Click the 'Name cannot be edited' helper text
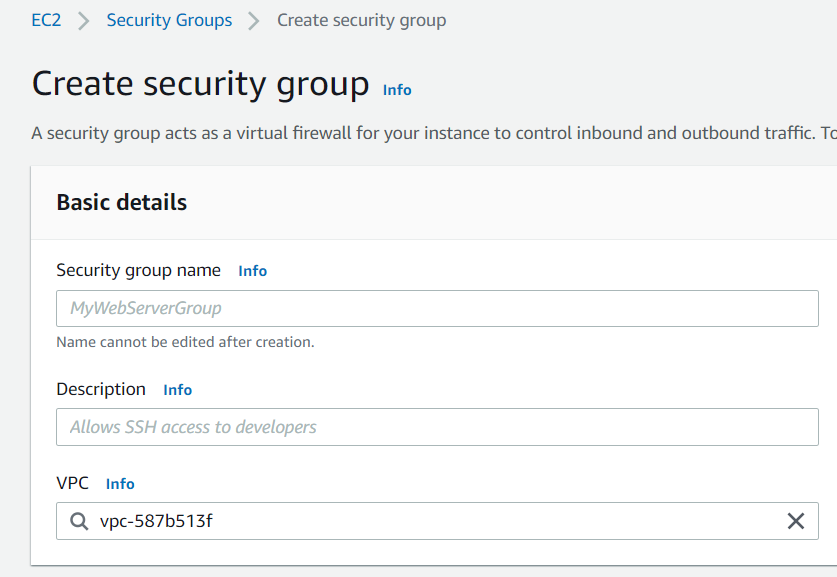 (185, 342)
